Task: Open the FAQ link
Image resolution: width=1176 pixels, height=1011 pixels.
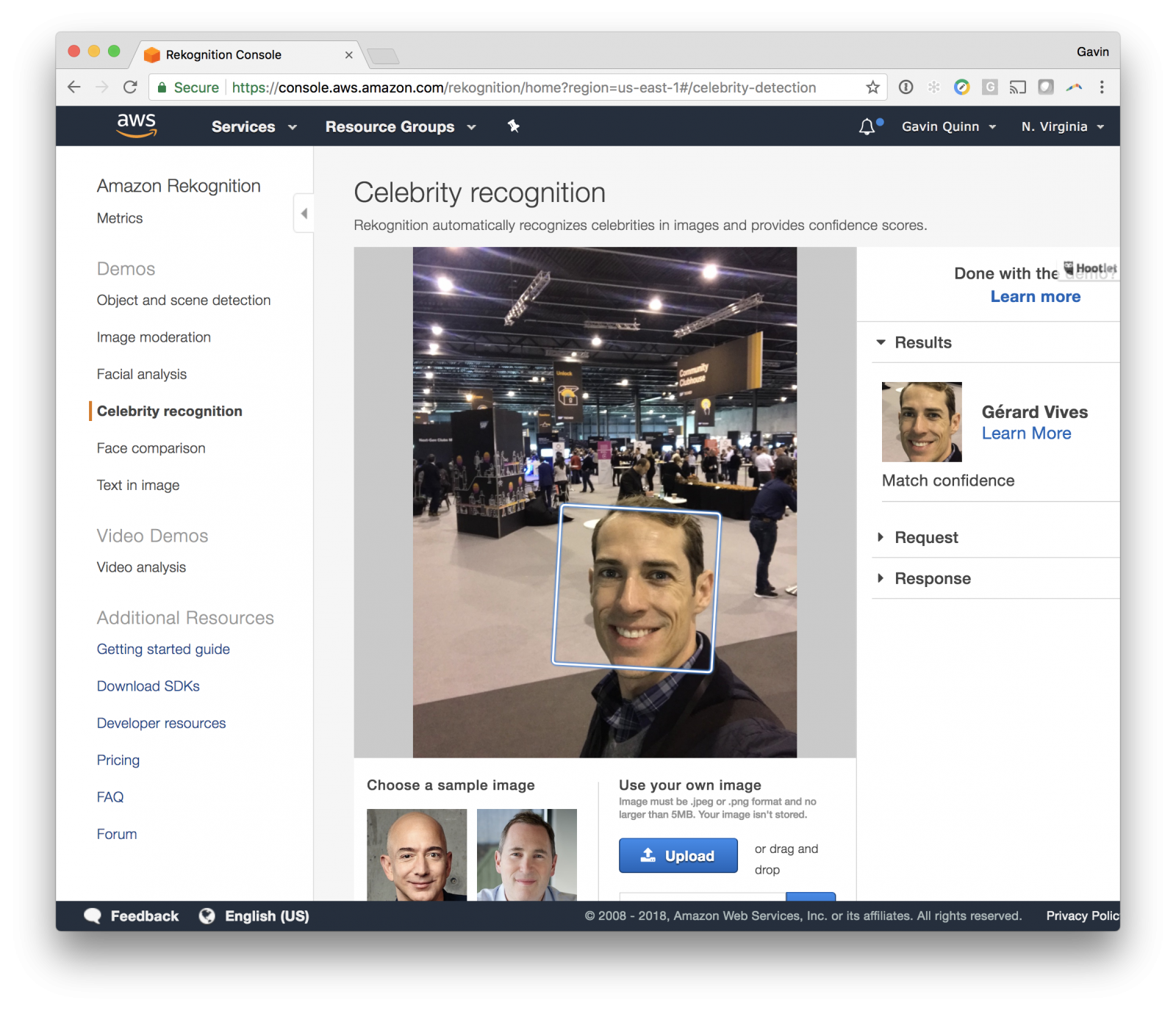Action: pos(110,796)
